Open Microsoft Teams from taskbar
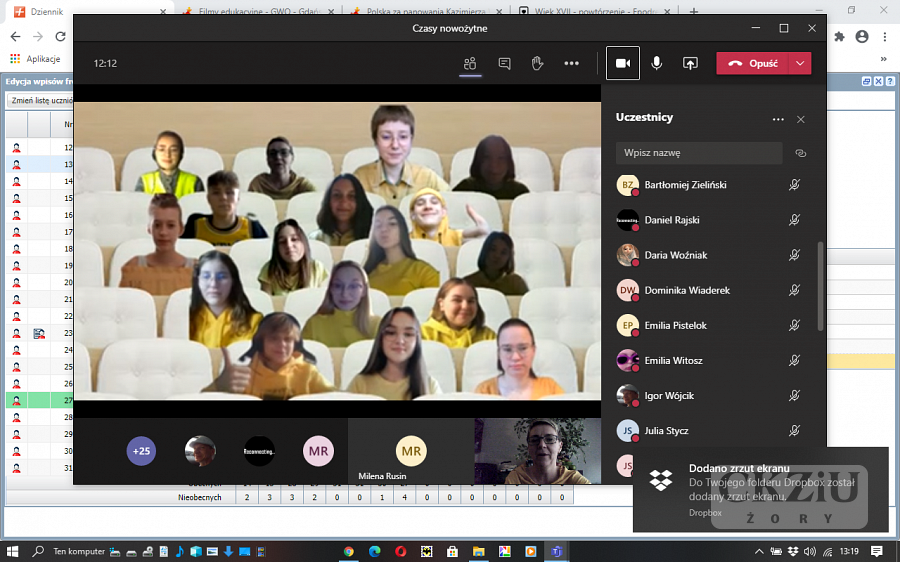Image resolution: width=900 pixels, height=562 pixels. [x=556, y=552]
